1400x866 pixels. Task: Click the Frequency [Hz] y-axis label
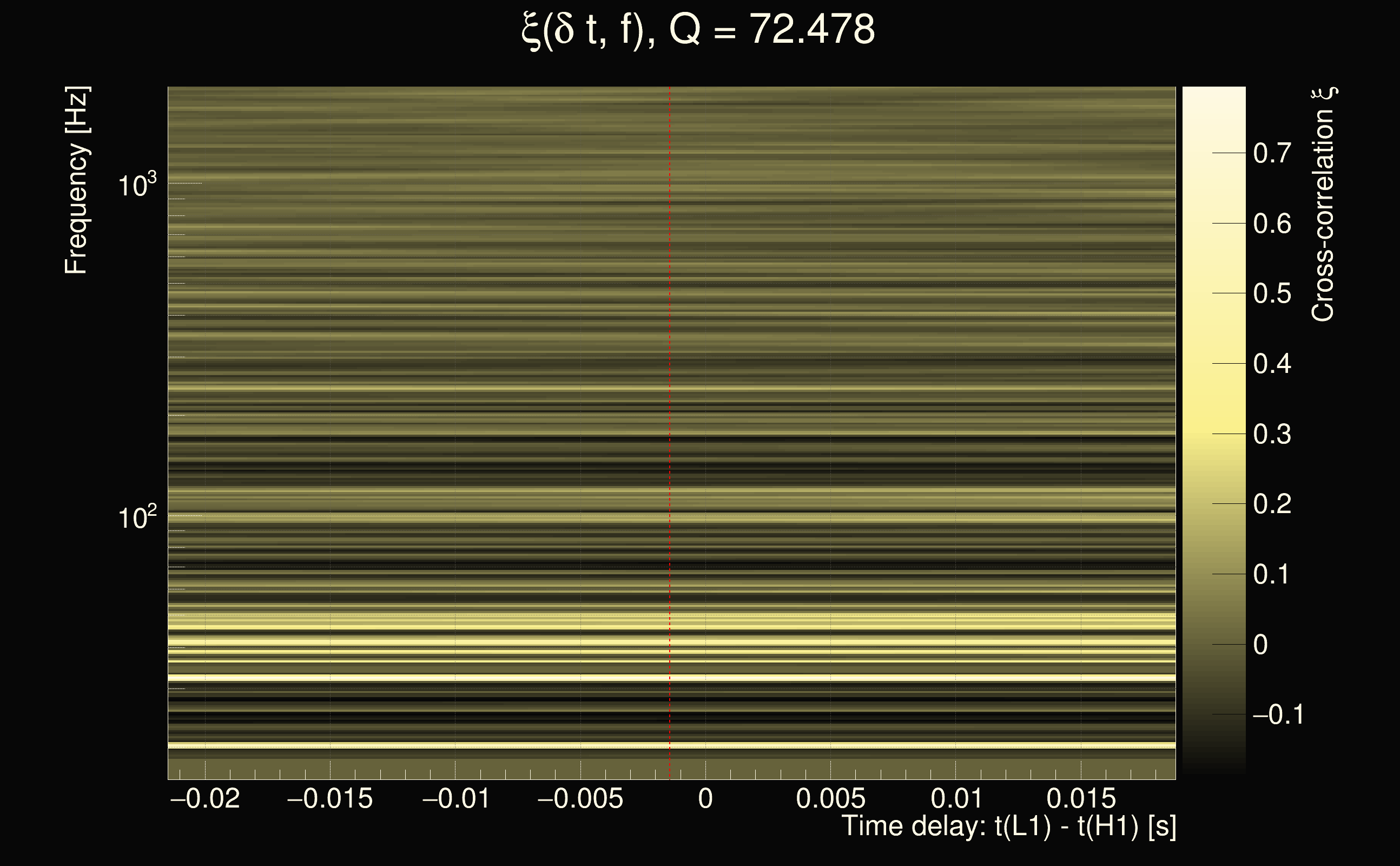[x=76, y=180]
